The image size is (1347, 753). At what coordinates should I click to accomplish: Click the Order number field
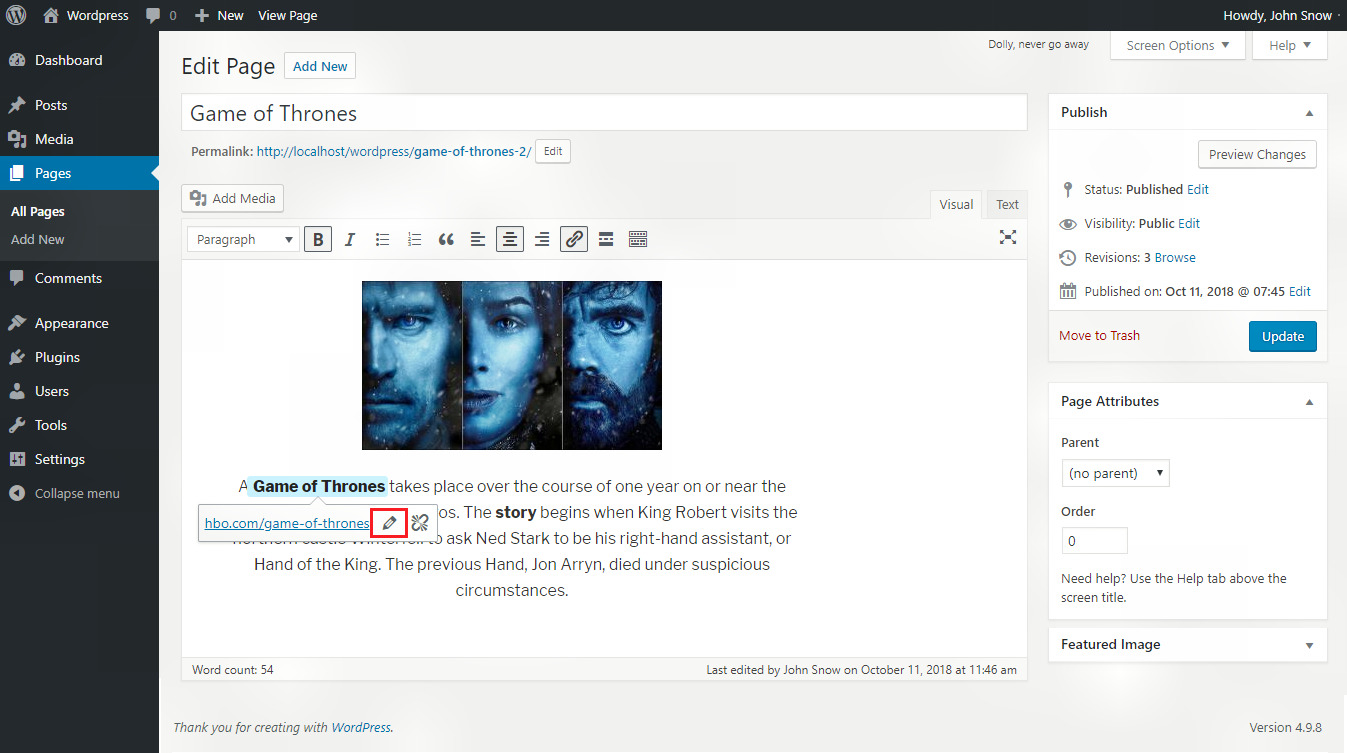(x=1094, y=541)
